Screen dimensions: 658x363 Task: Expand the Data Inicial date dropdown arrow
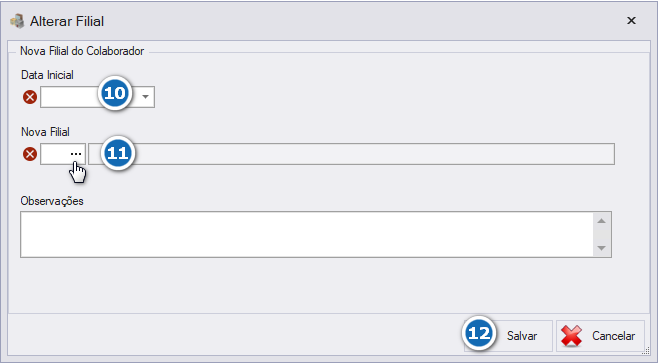click(145, 97)
